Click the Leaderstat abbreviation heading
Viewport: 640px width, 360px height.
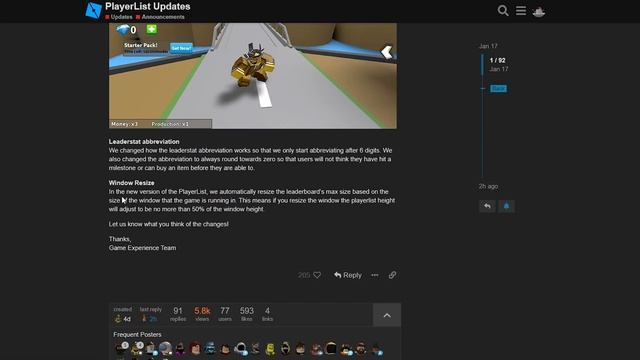coord(144,142)
